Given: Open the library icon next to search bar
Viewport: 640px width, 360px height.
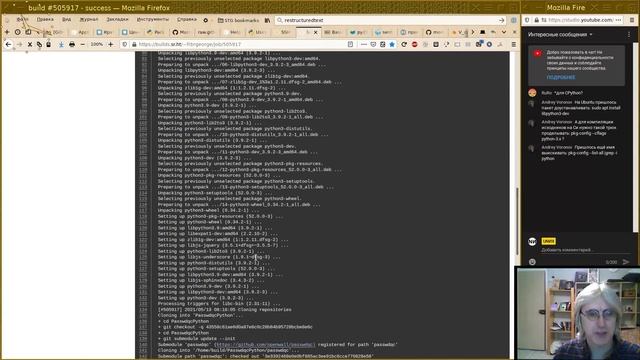Looking at the screenshot, I should coord(267,20).
